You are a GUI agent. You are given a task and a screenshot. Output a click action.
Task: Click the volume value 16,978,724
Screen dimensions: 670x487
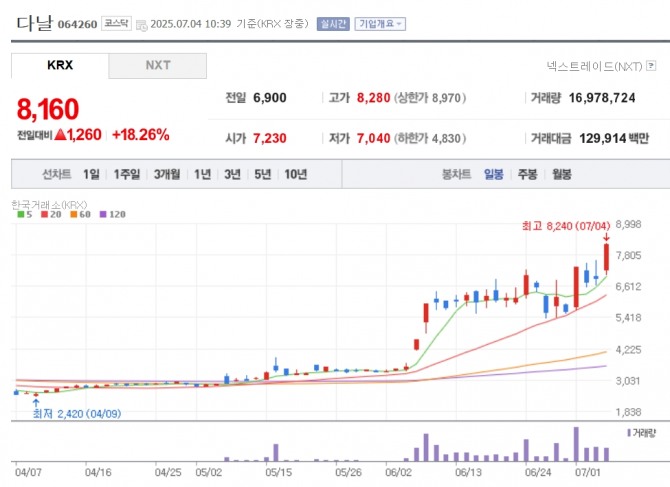(602, 98)
